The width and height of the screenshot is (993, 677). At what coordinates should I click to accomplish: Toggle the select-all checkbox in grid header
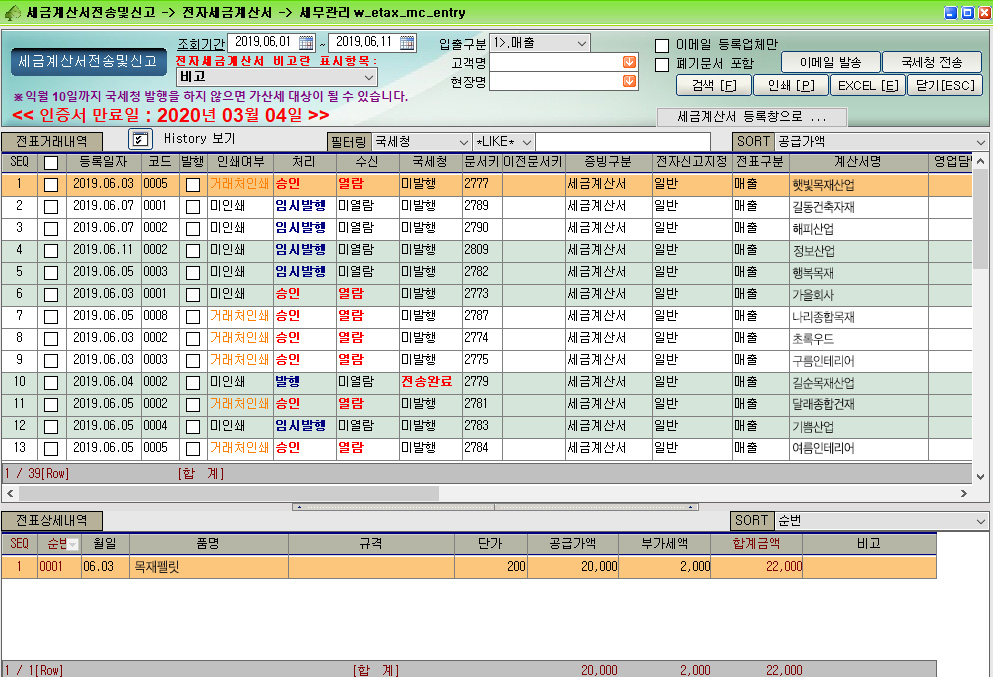[x=51, y=163]
